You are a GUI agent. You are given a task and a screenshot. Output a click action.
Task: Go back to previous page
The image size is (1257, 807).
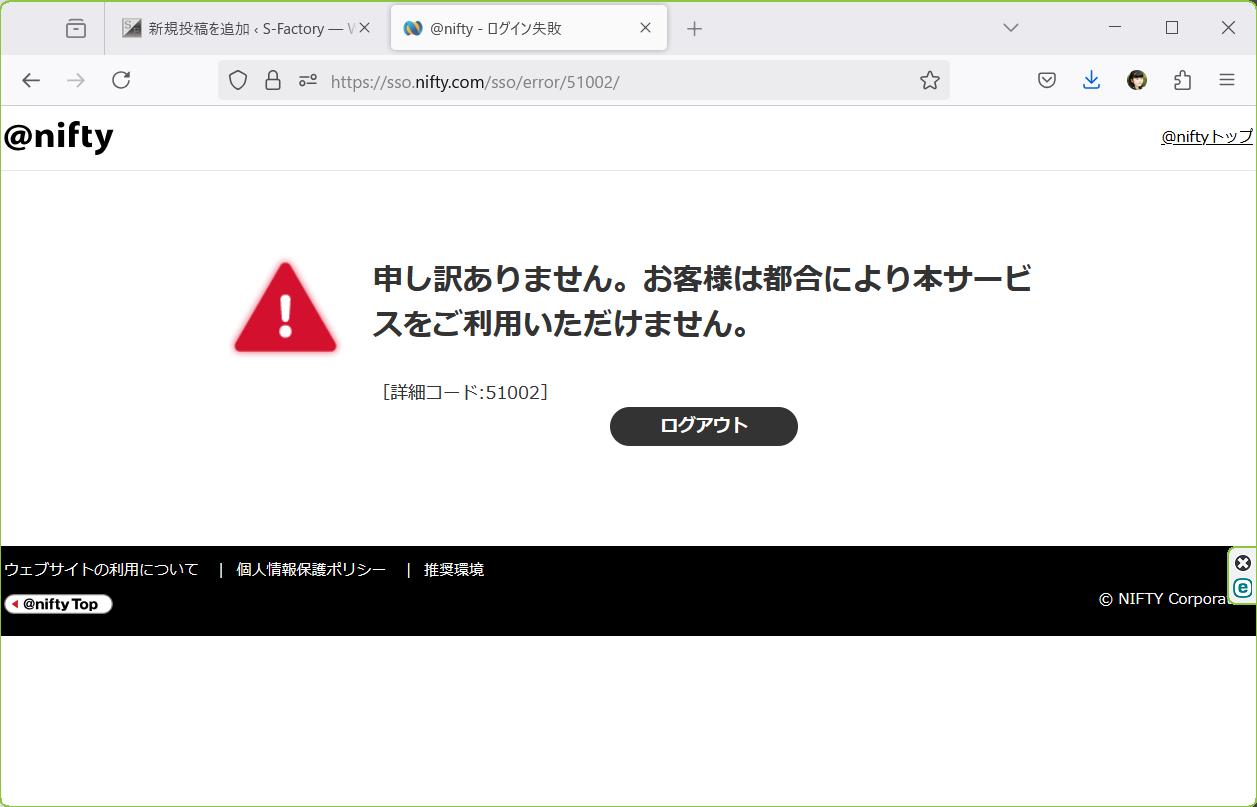point(31,81)
